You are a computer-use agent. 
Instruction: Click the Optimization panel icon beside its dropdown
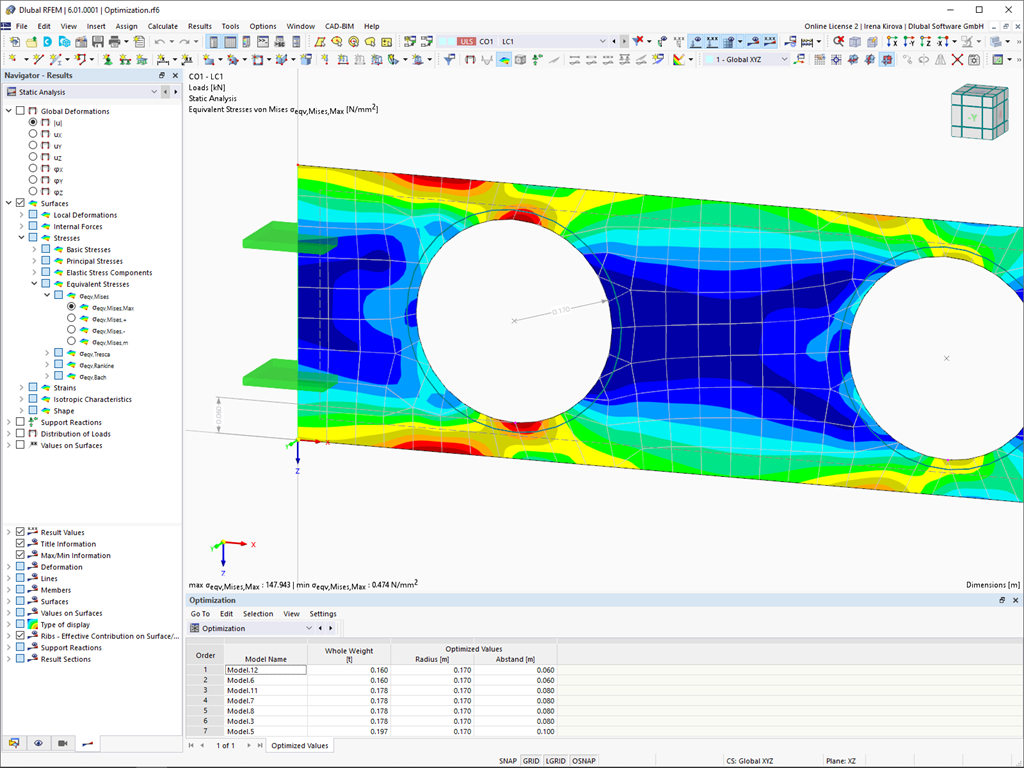(x=194, y=627)
